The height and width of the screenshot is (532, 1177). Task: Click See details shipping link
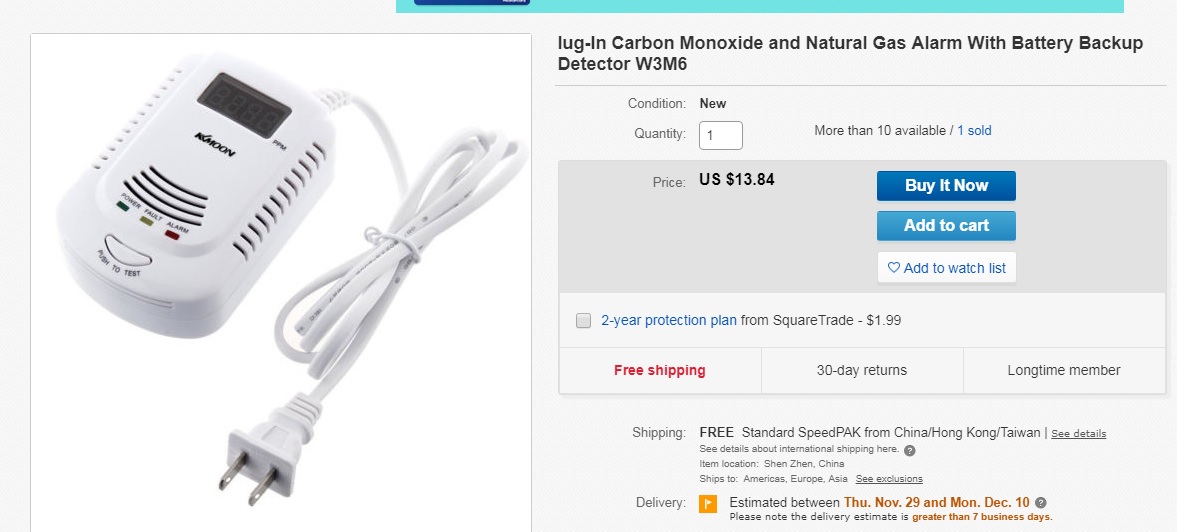pyautogui.click(x=1078, y=434)
